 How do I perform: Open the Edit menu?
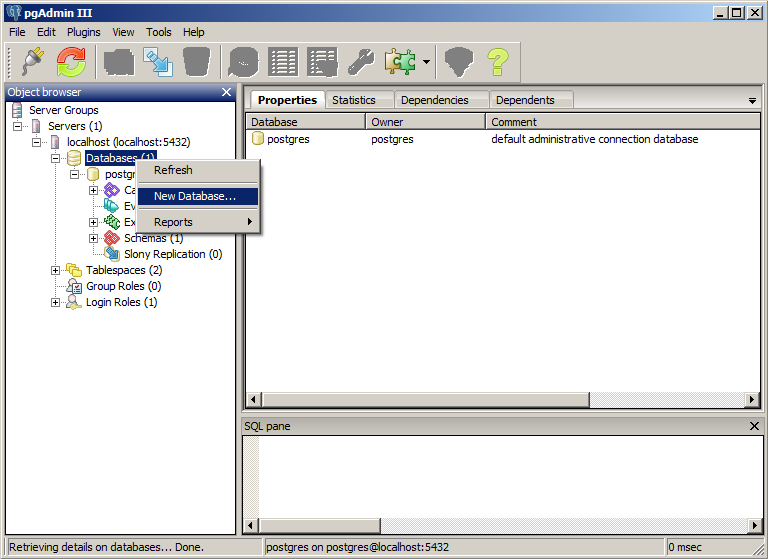(46, 32)
